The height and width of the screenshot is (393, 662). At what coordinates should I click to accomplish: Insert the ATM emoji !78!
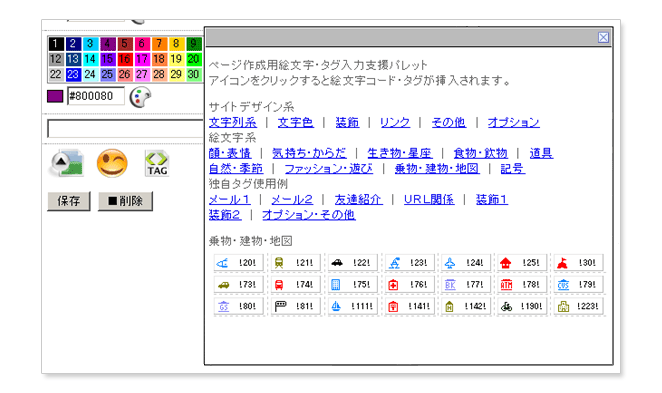click(522, 285)
